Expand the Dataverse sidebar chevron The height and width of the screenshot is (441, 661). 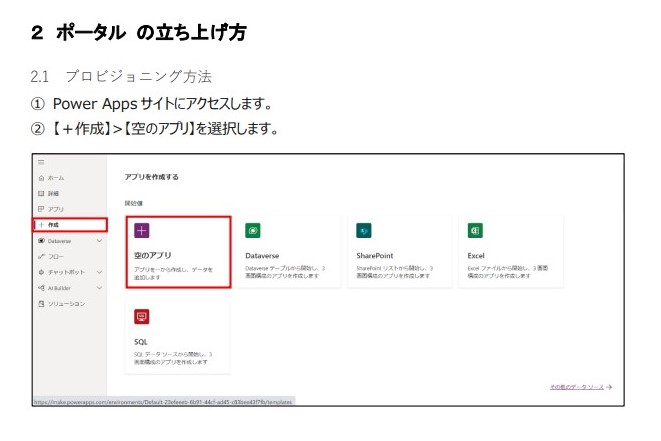click(x=99, y=241)
